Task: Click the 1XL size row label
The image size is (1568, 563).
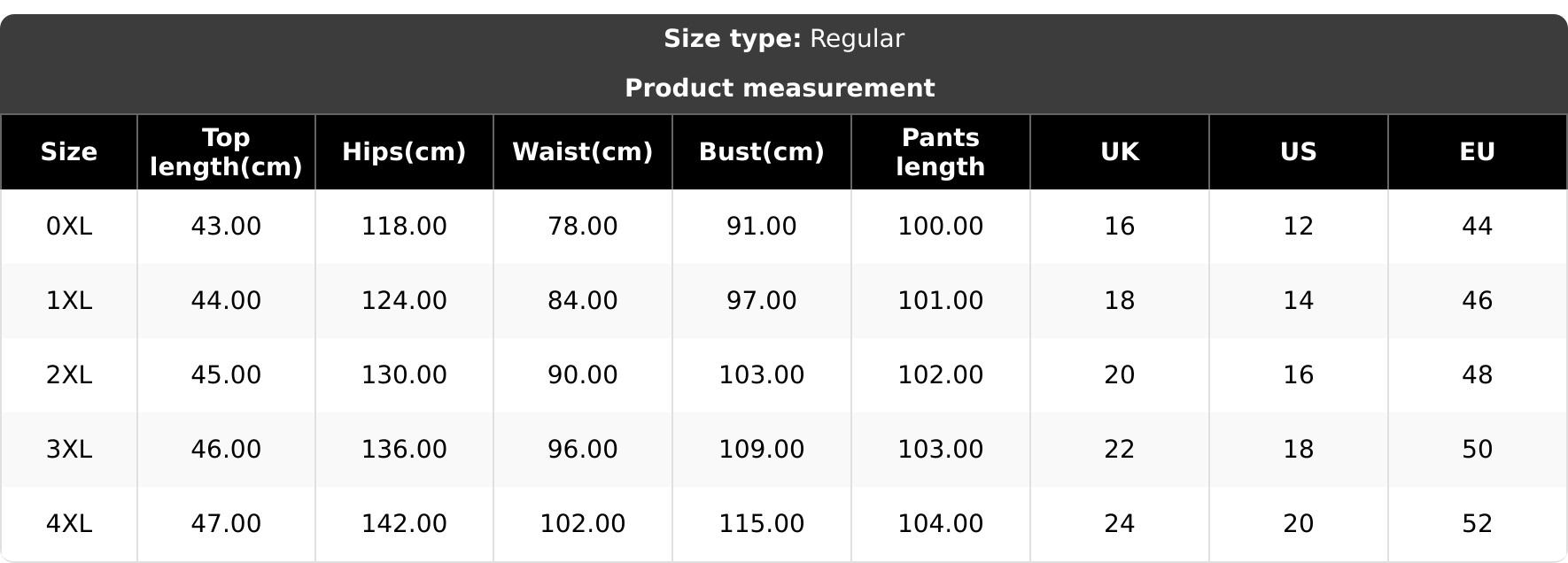Action: [69, 301]
